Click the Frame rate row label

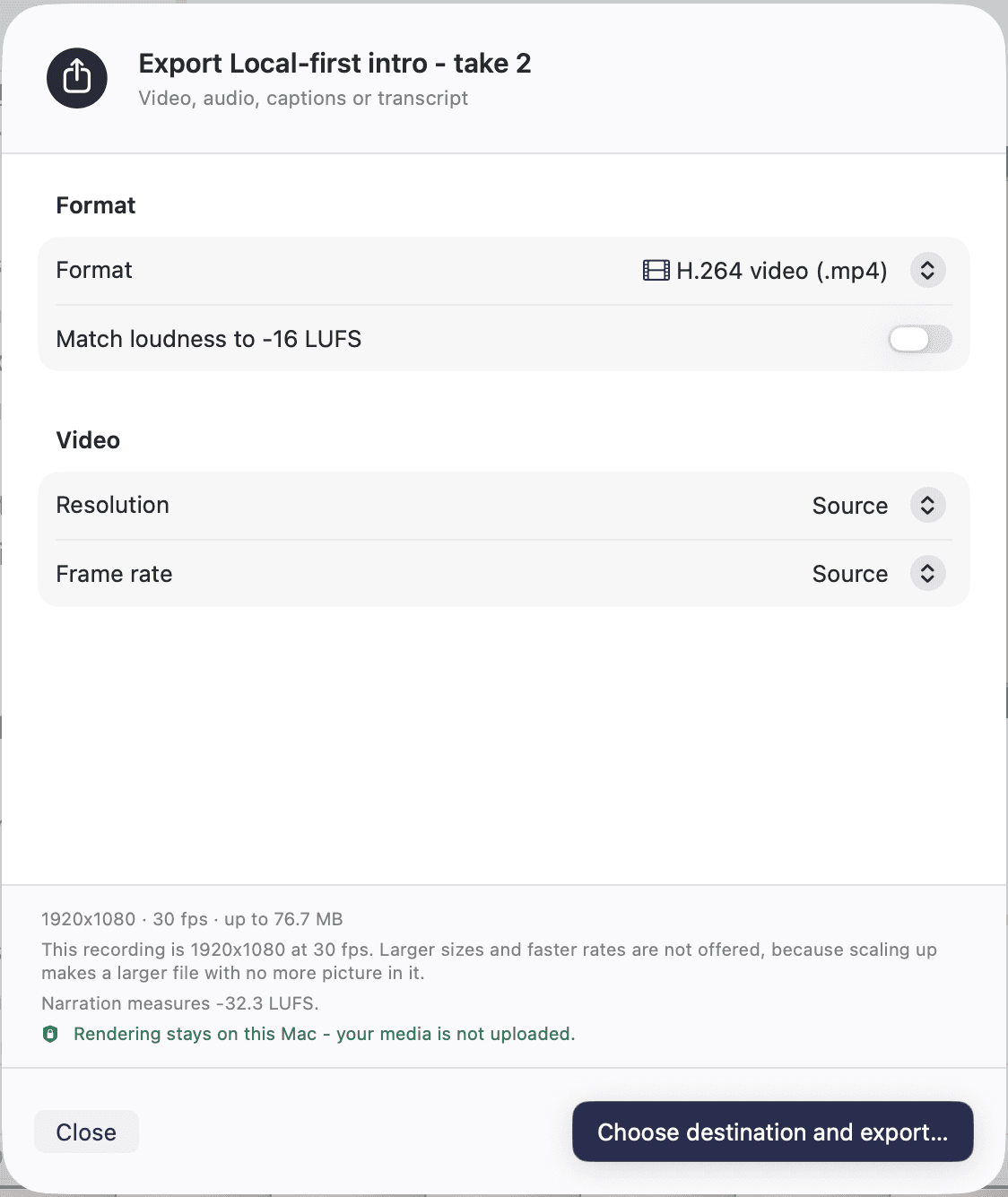click(114, 574)
